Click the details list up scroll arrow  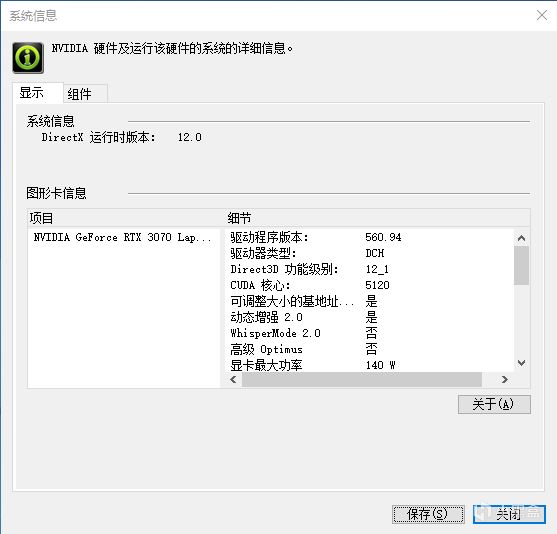pyautogui.click(x=521, y=238)
